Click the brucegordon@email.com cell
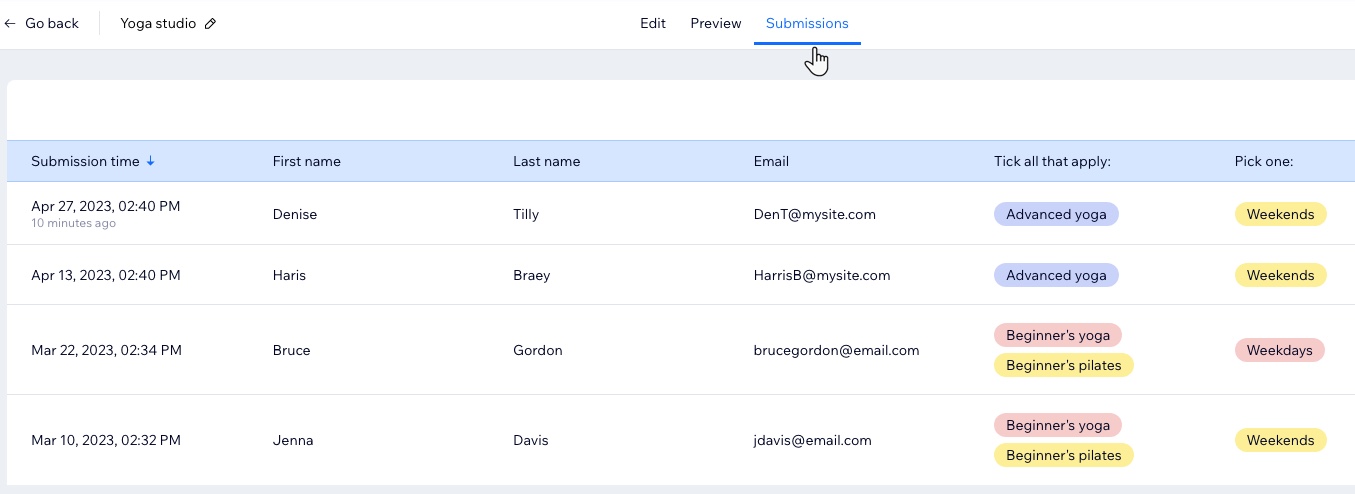 tap(836, 350)
